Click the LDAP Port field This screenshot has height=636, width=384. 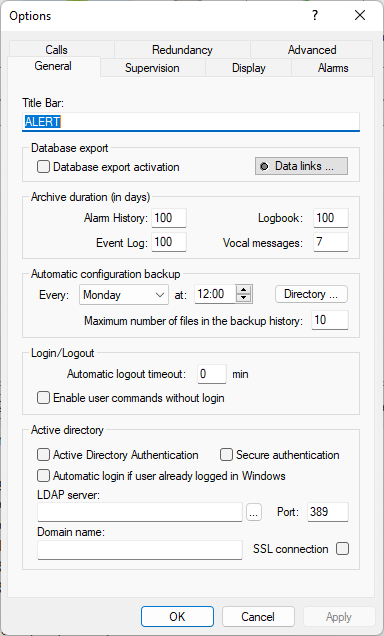tap(328, 512)
